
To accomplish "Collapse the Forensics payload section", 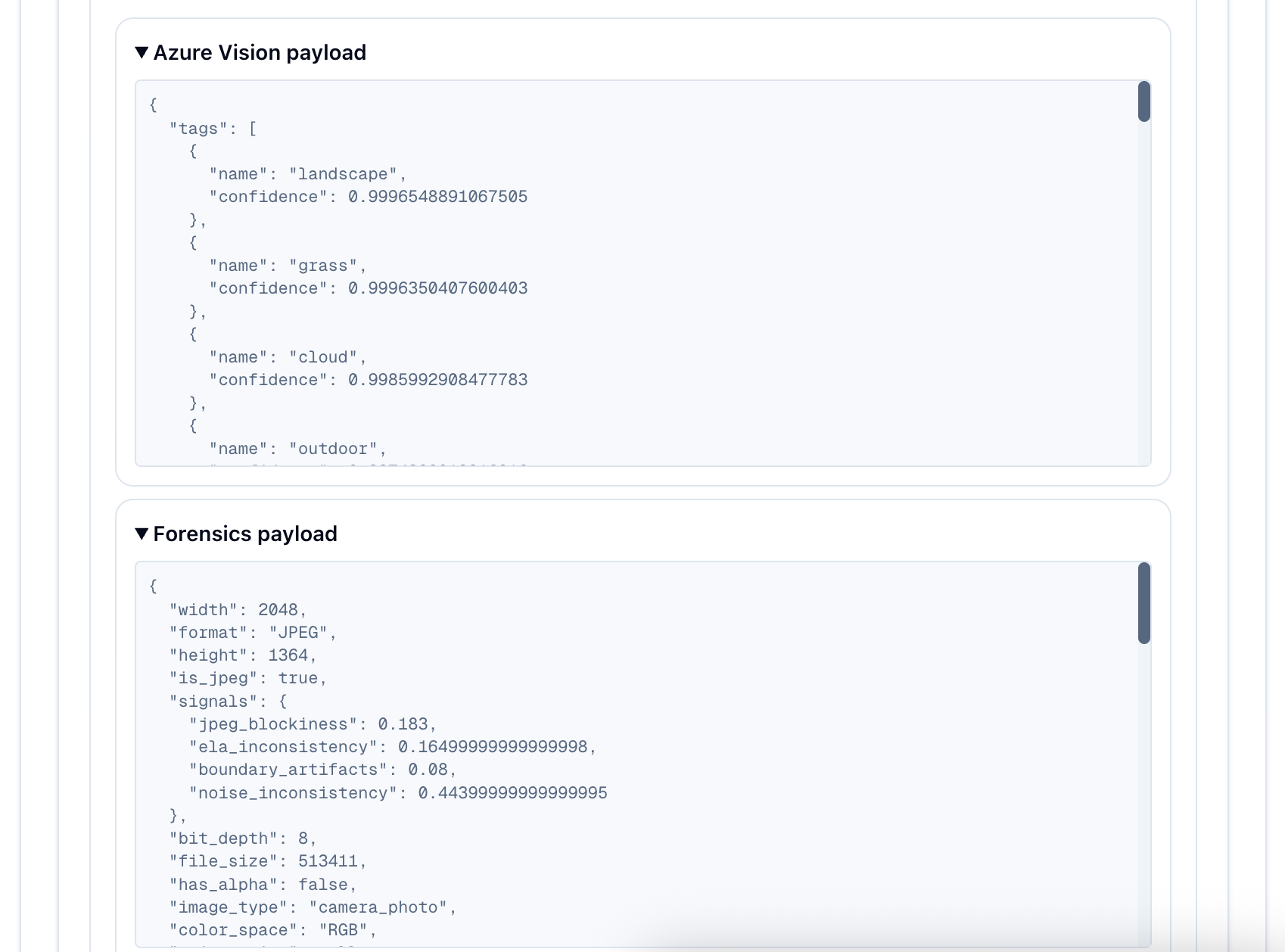I will [236, 534].
